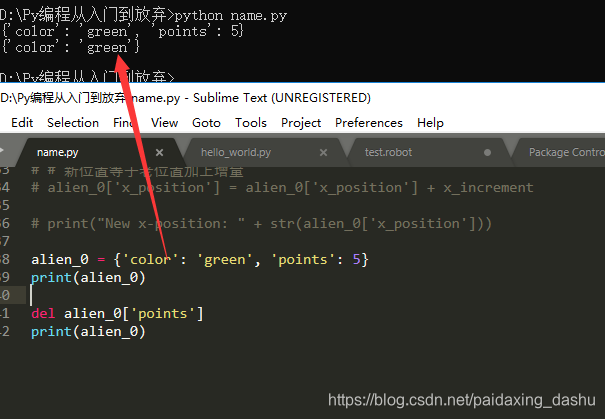This screenshot has width=605, height=419.
Task: Click the unsaved dot on test.robot tab
Action: click(x=487, y=153)
